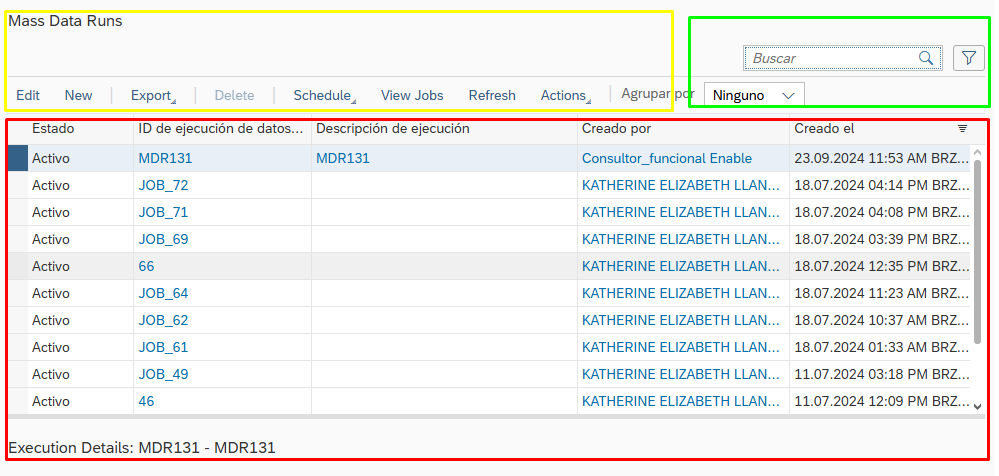
Task: Open the Export dropdown menu
Action: pyautogui.click(x=152, y=95)
